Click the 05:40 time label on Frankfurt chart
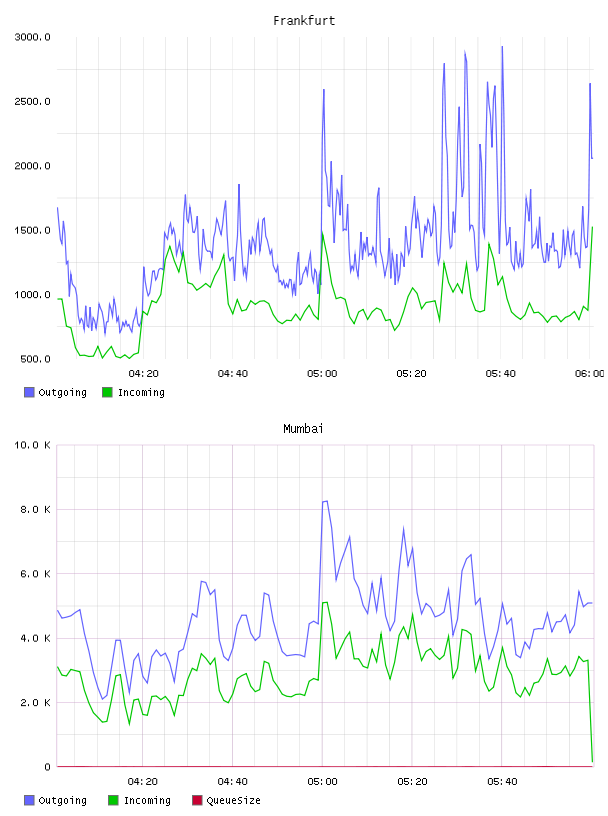This screenshot has height=816, width=608. pos(501,374)
